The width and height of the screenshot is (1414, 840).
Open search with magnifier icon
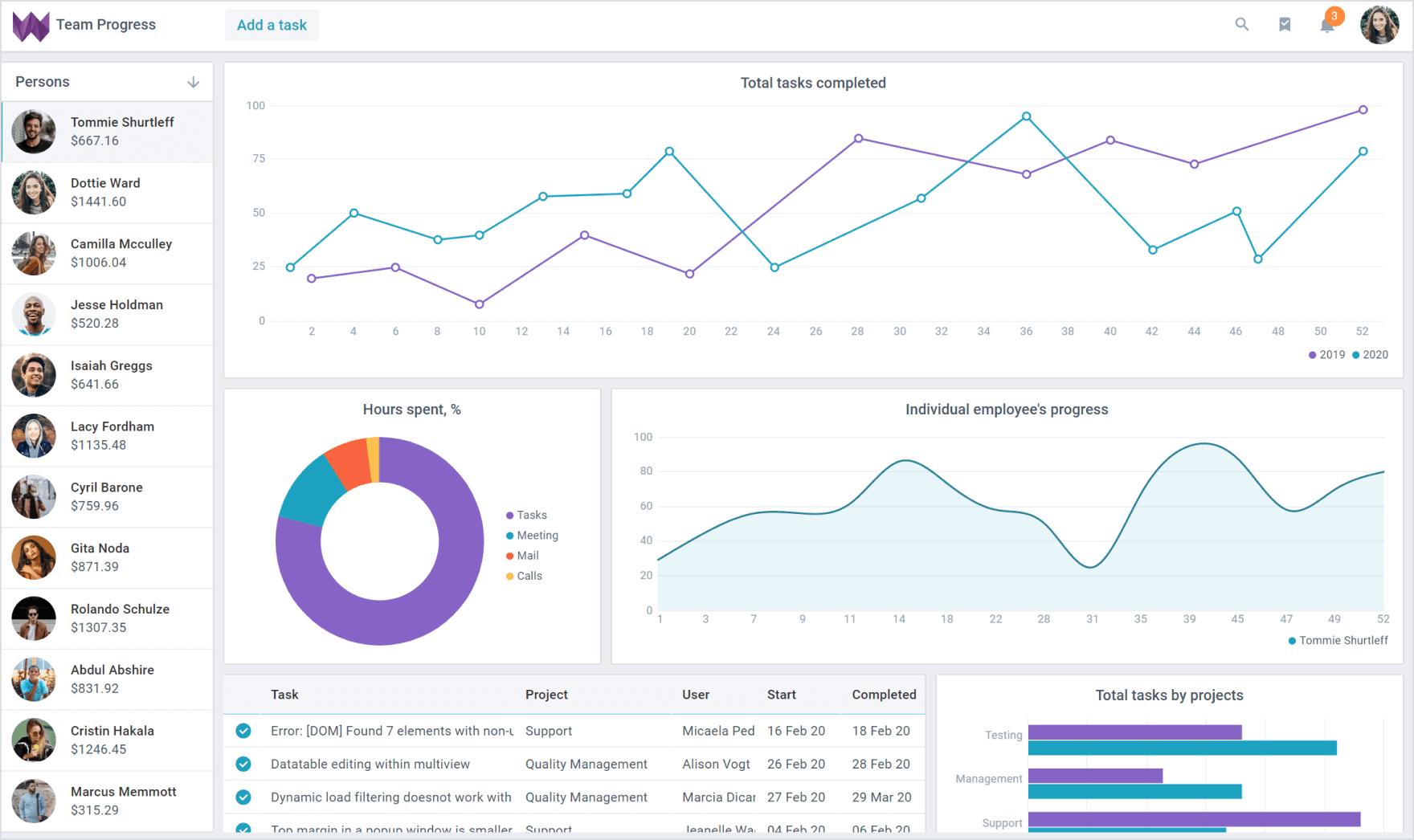(1242, 25)
